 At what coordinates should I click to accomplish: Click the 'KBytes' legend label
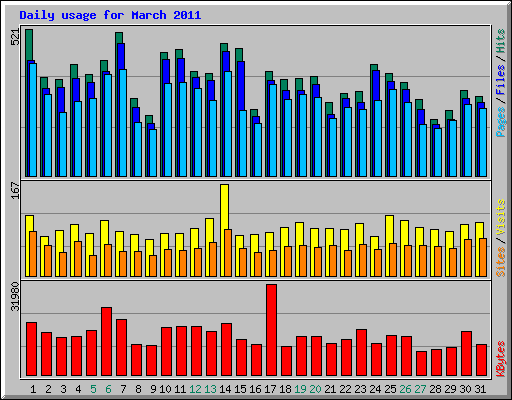coord(501,359)
